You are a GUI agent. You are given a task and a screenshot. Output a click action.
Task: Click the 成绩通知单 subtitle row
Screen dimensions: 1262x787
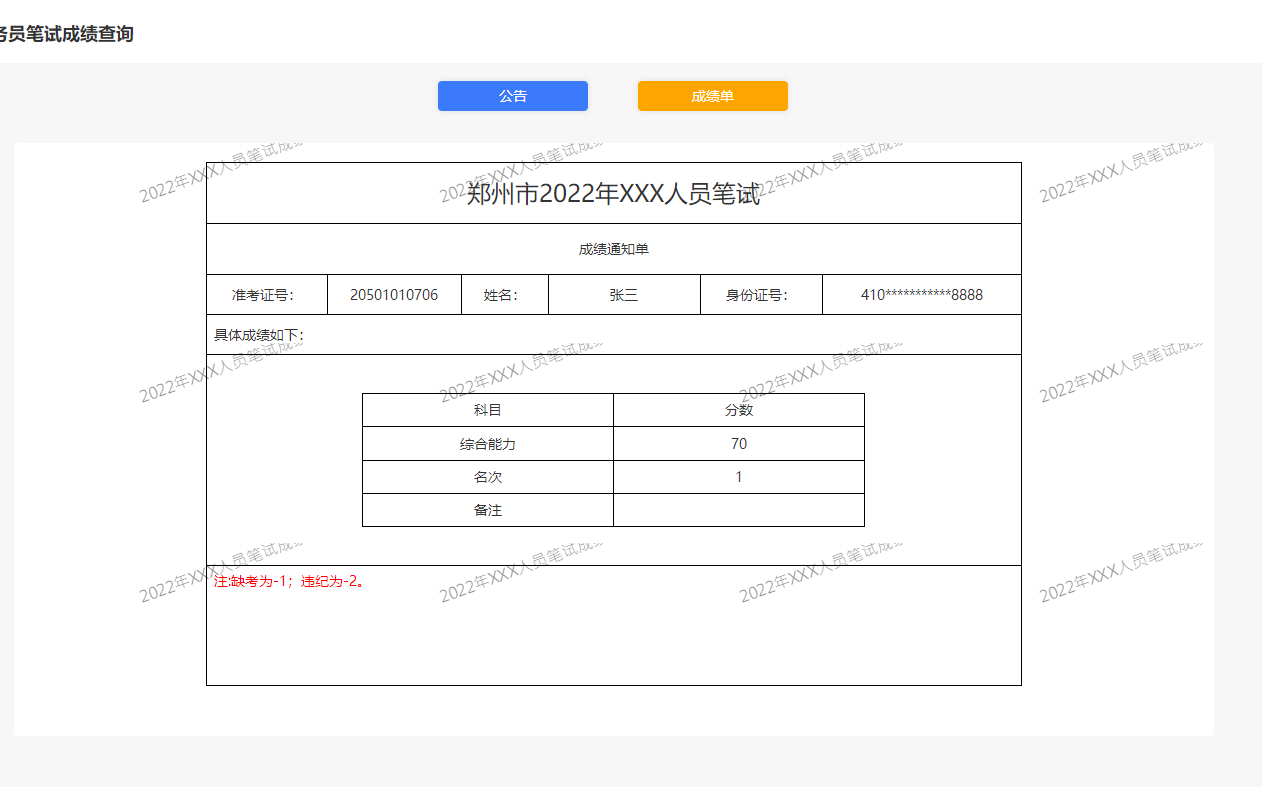613,249
